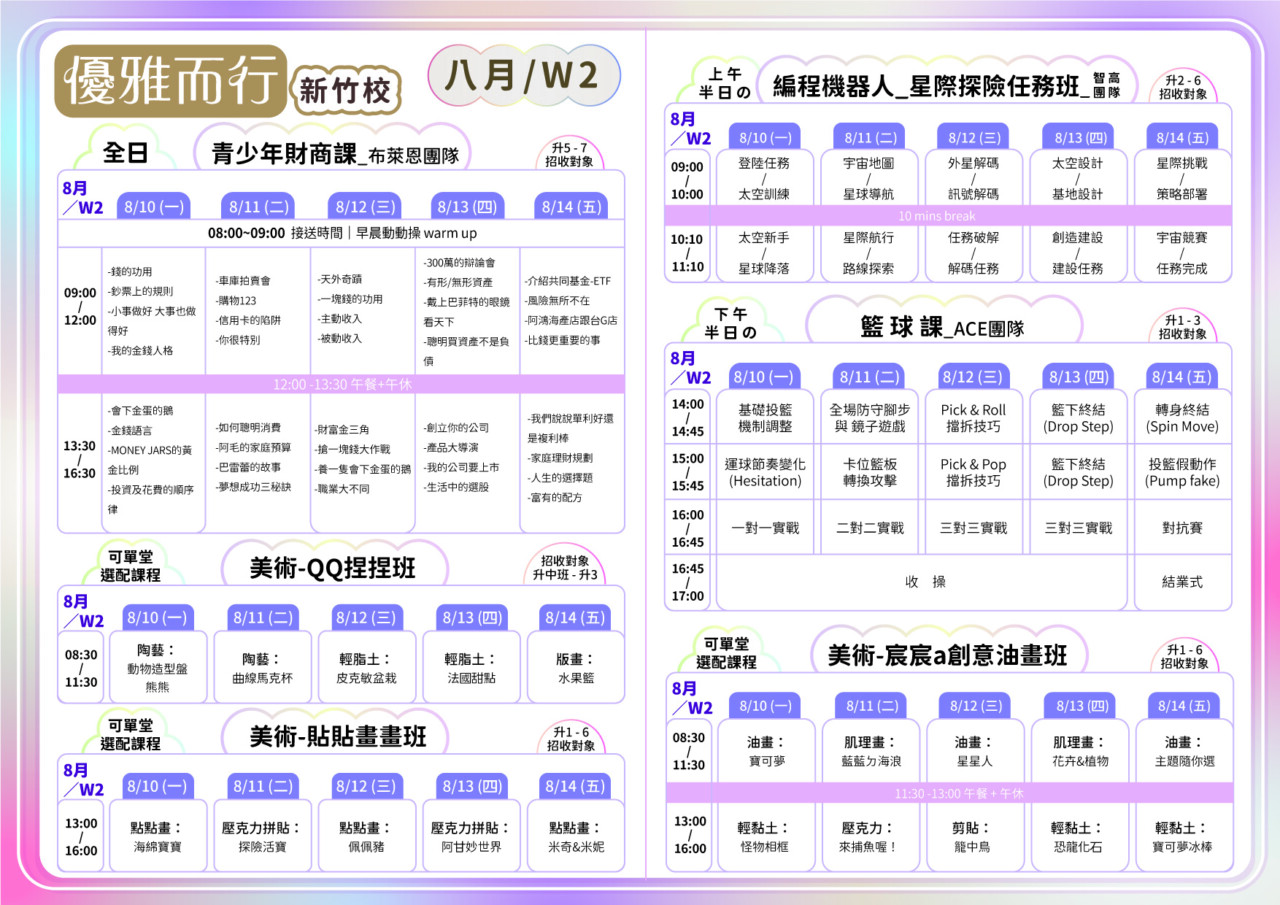Select 8/14 (五) tab in 籃球課 schedule
Screen dimensions: 1280x905
pyautogui.click(x=1182, y=377)
